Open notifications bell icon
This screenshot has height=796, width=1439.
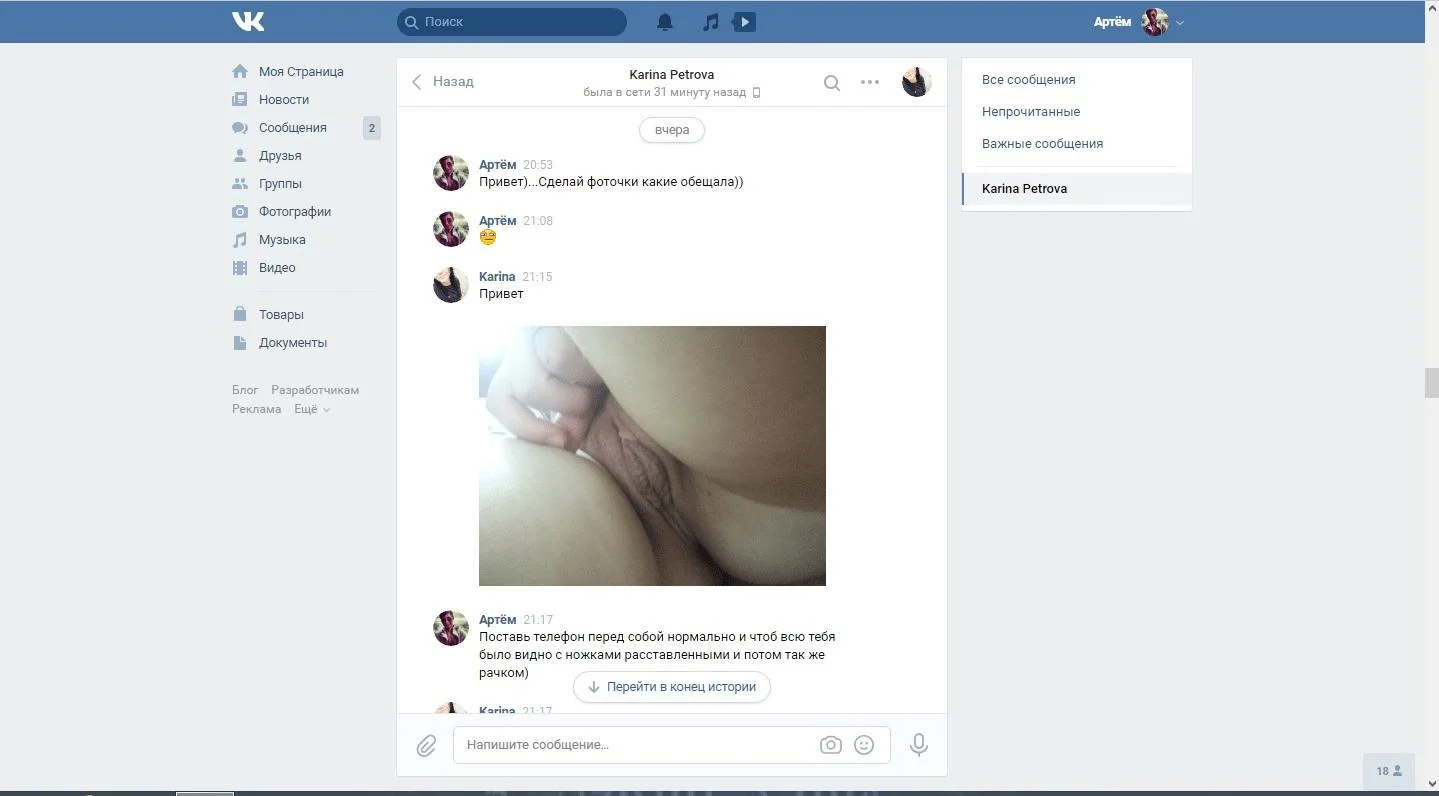664,21
